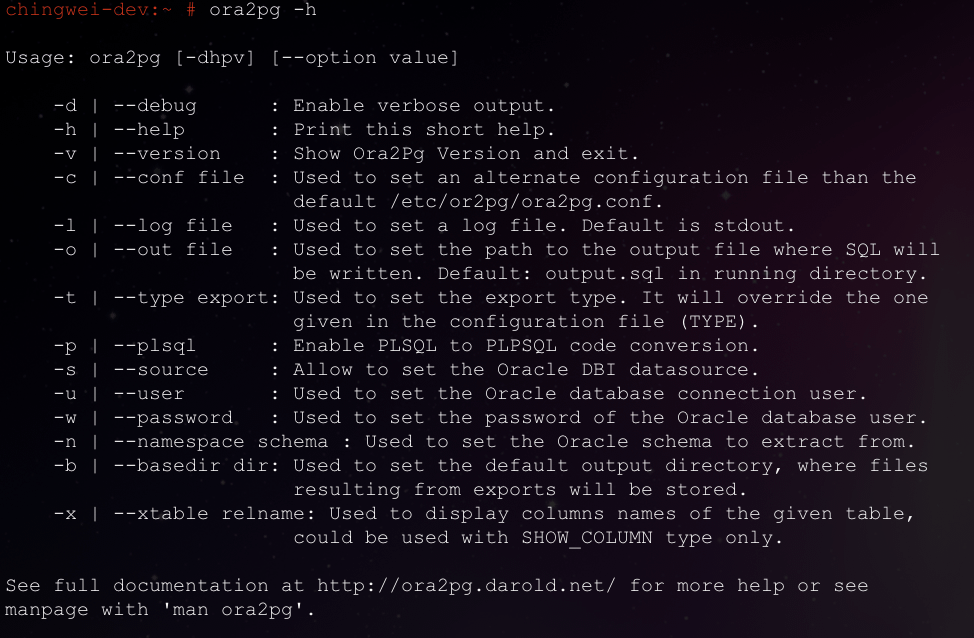Click the --help option text
This screenshot has width=974, height=638.
(x=149, y=129)
